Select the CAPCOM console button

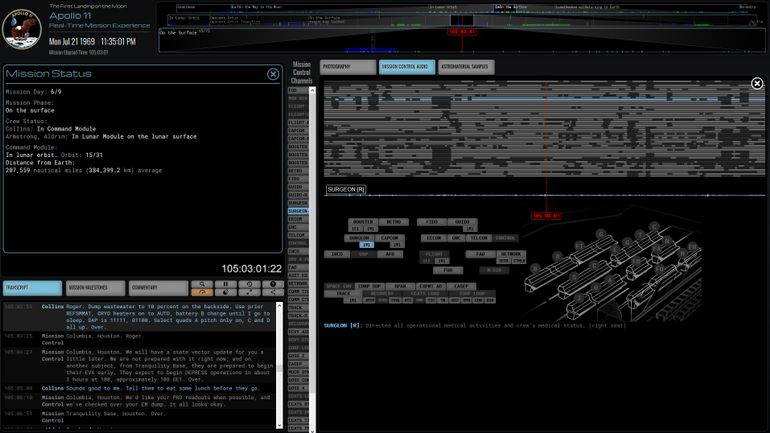pos(391,238)
